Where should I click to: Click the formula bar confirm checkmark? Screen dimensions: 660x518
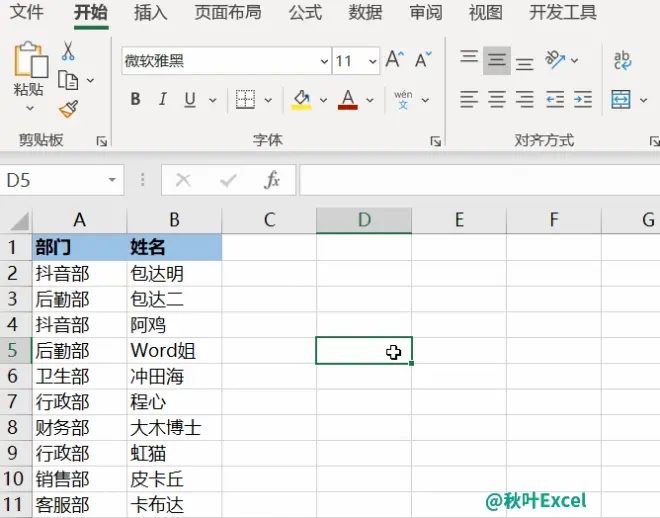[x=228, y=181]
